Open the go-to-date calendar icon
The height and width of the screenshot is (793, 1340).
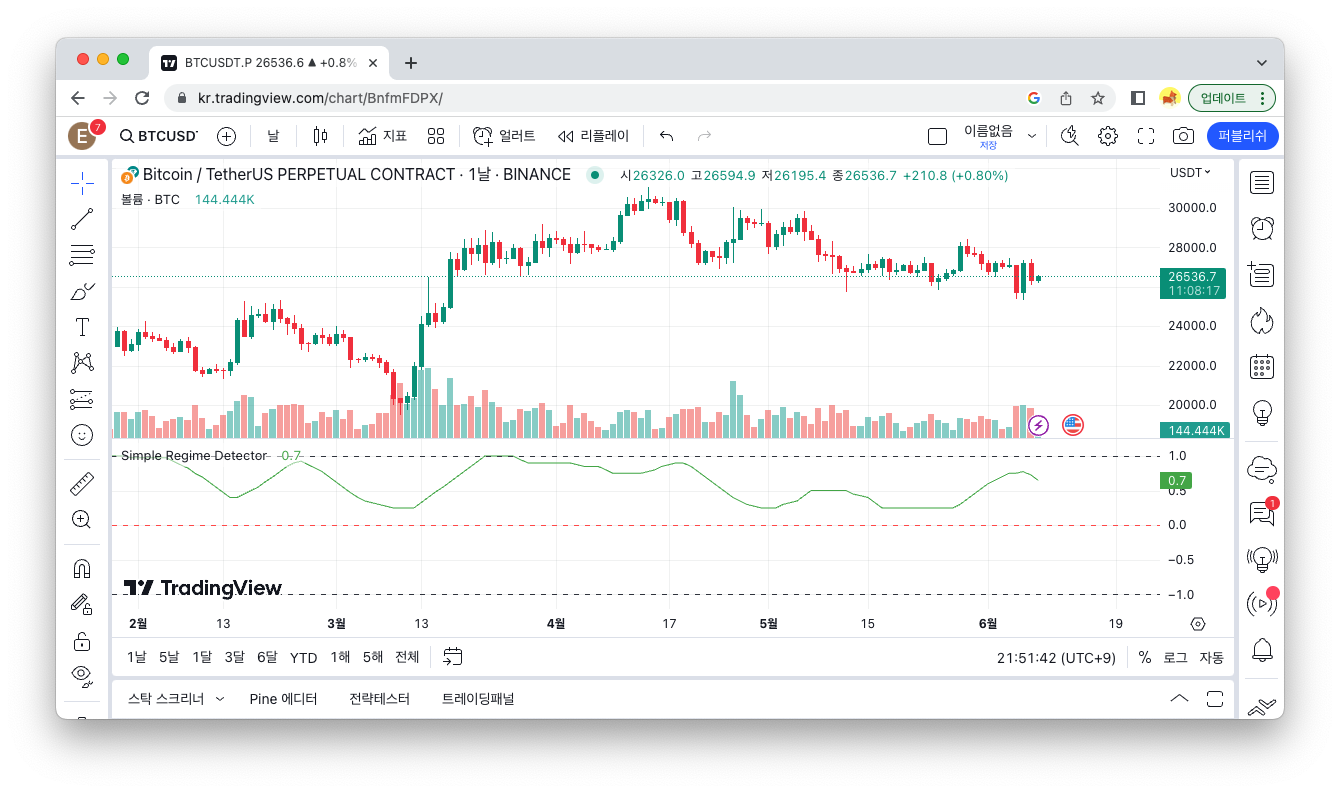click(x=453, y=657)
